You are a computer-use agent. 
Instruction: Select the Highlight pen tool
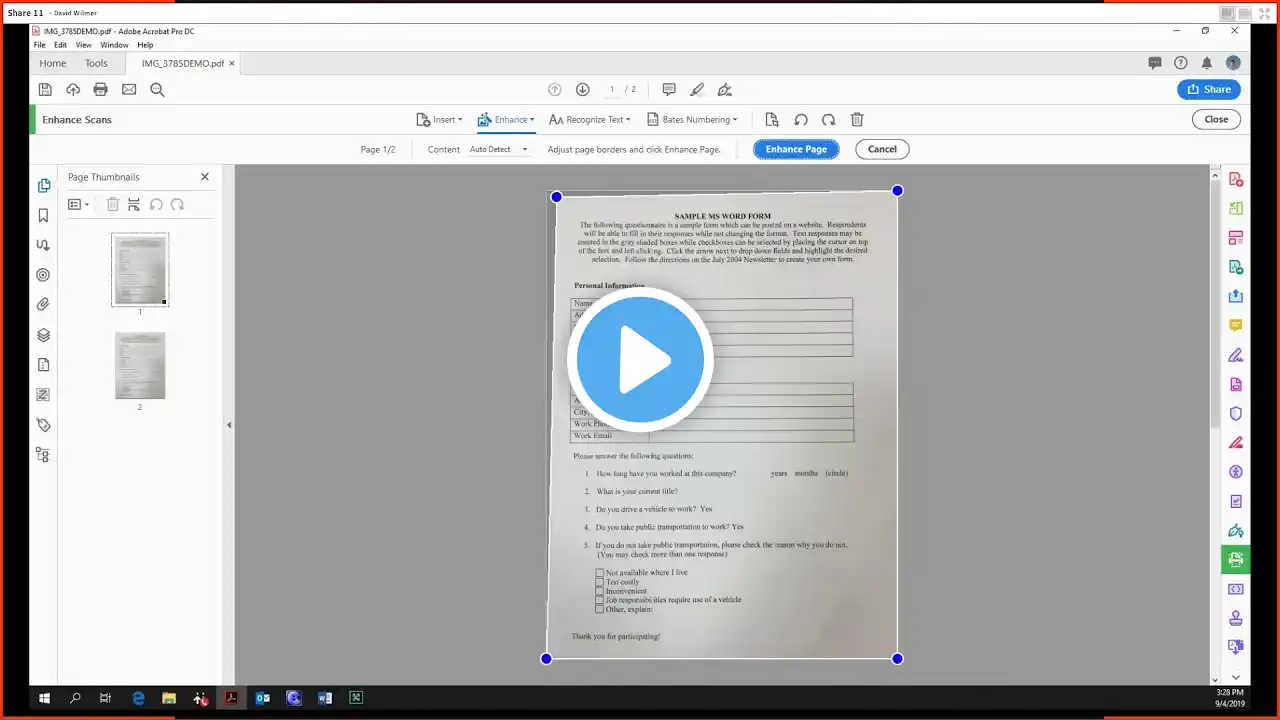(x=697, y=89)
